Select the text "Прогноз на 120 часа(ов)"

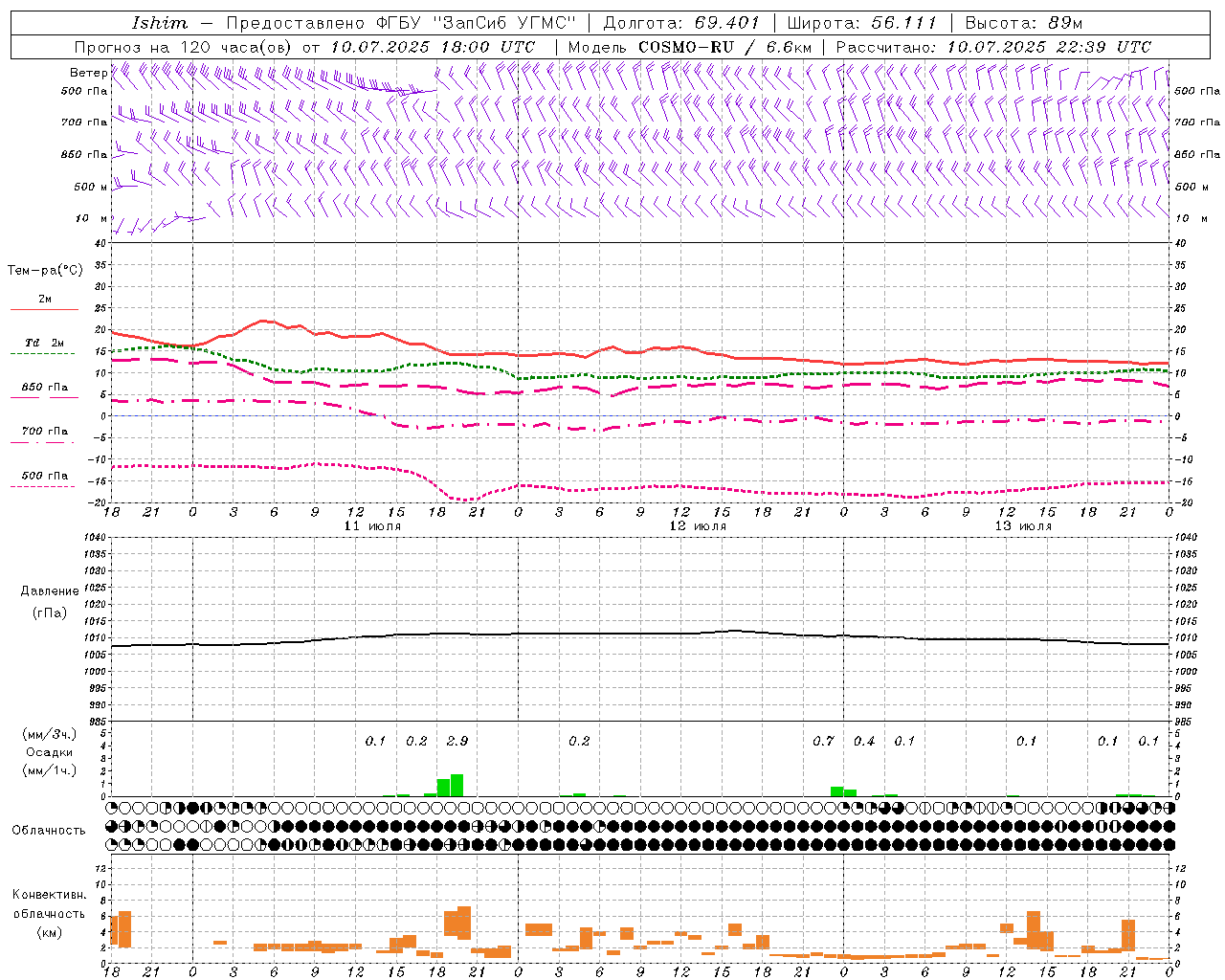click(x=184, y=47)
